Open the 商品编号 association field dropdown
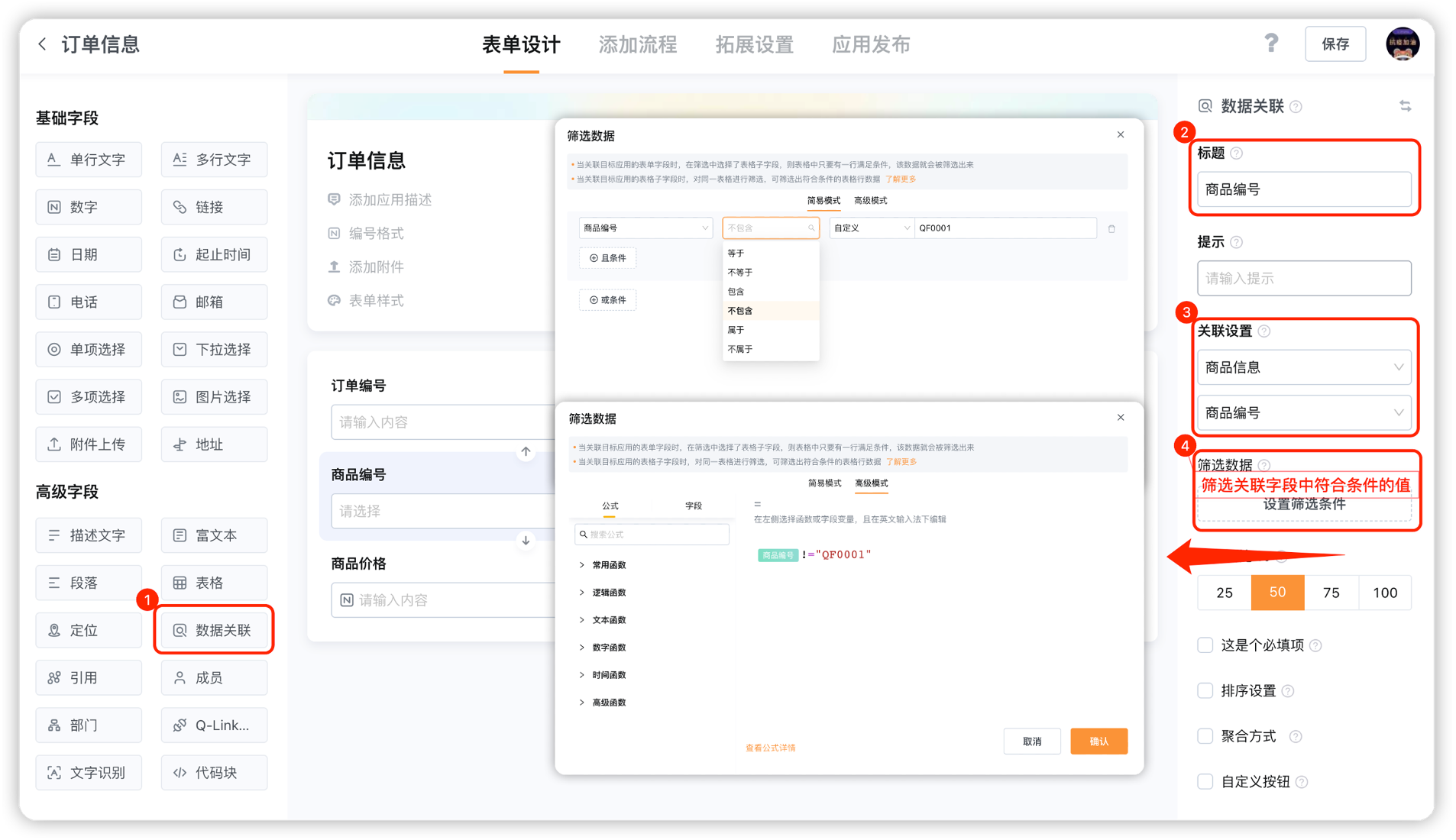 [x=1304, y=412]
